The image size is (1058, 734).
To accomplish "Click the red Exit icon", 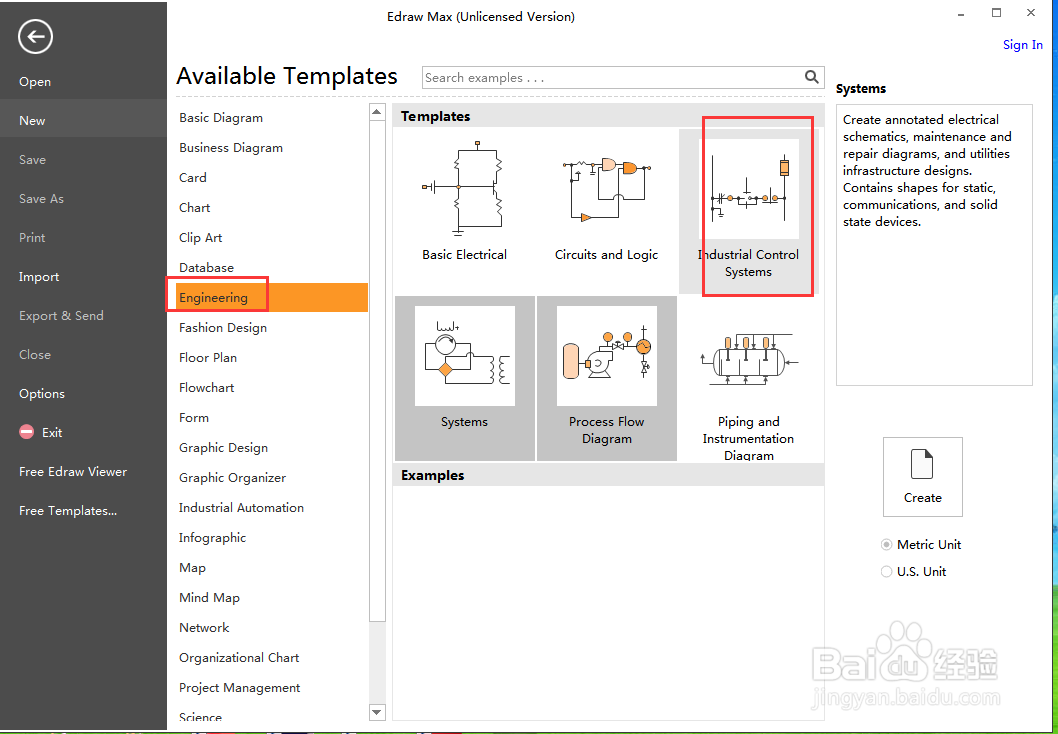I will point(26,432).
